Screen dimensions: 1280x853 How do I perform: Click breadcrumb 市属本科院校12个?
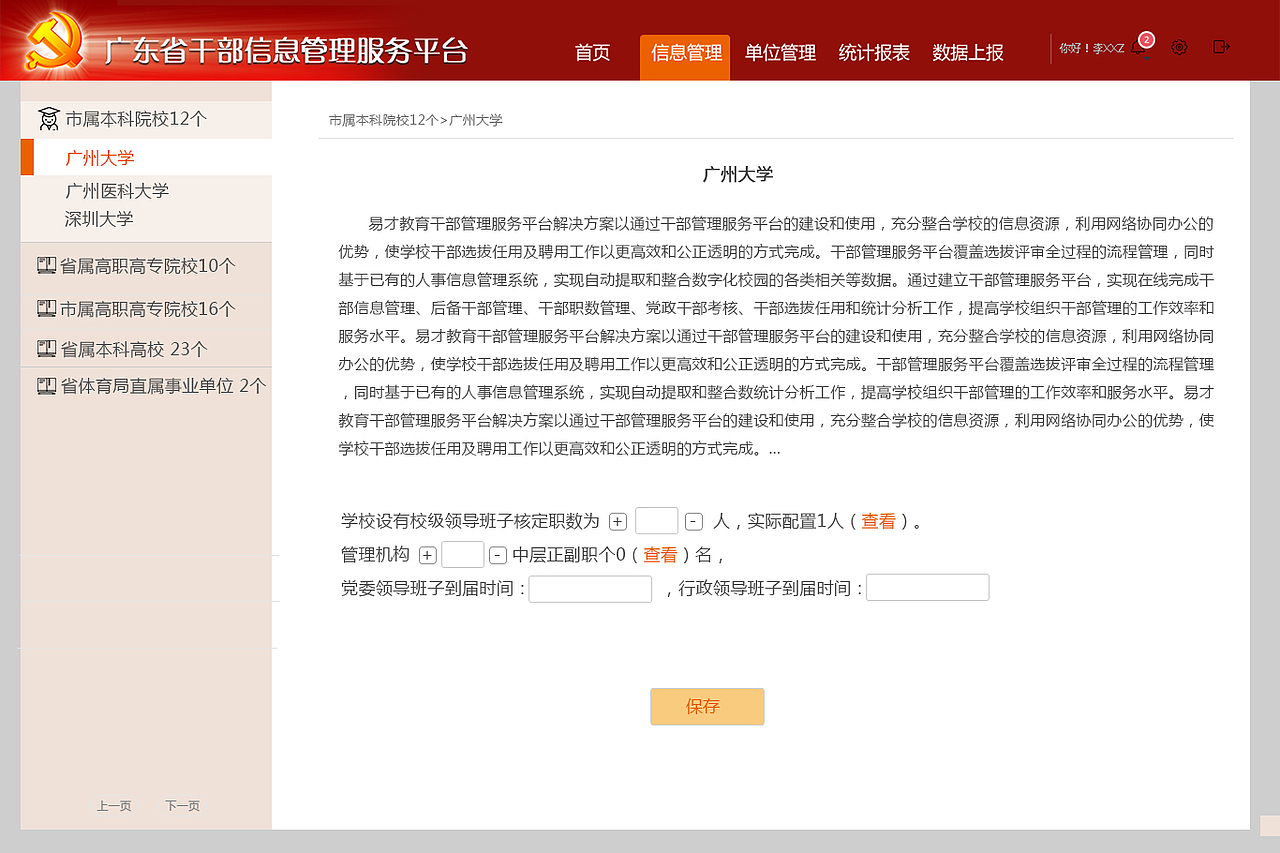click(383, 120)
